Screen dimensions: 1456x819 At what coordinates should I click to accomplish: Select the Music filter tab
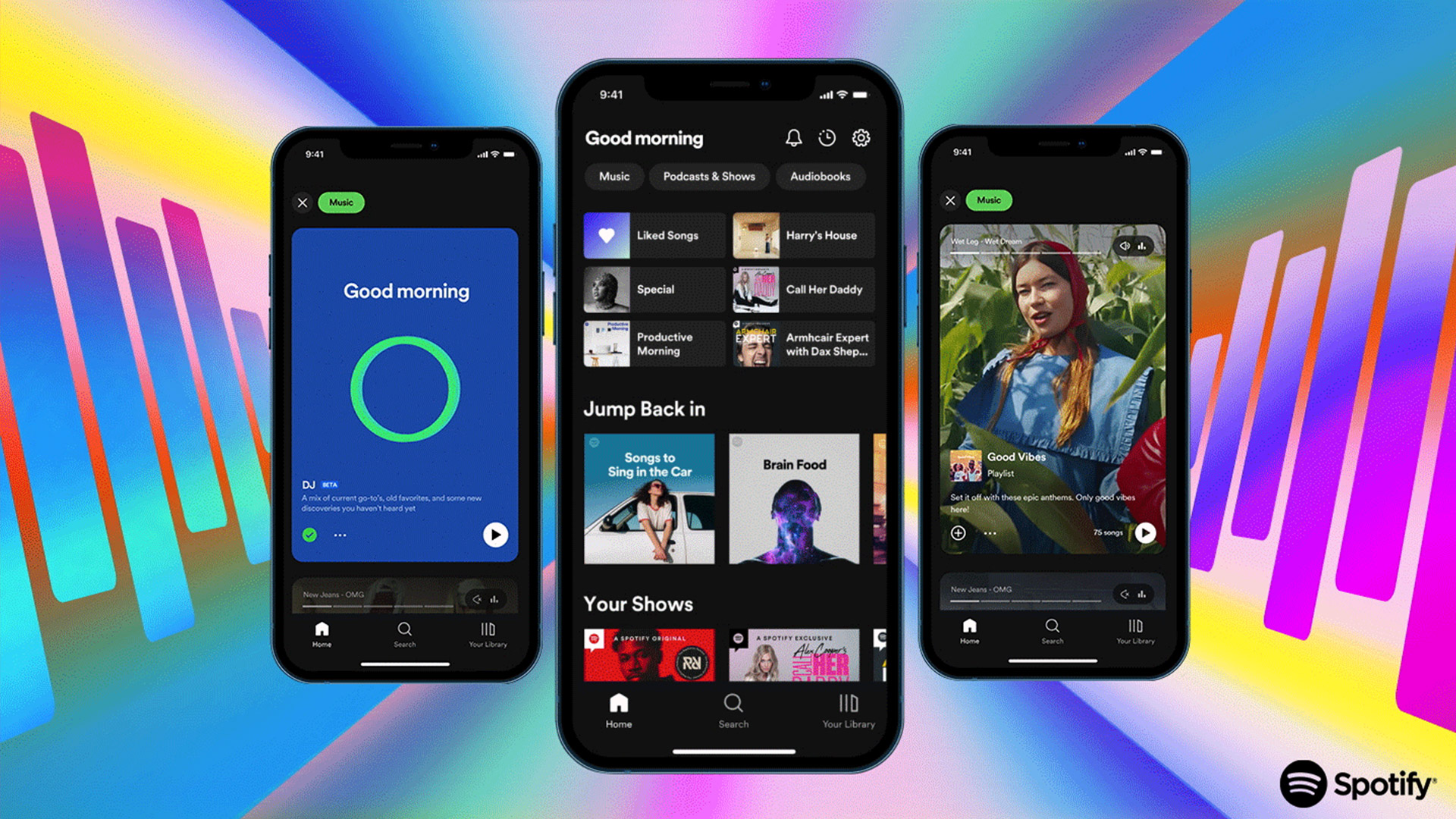point(613,176)
